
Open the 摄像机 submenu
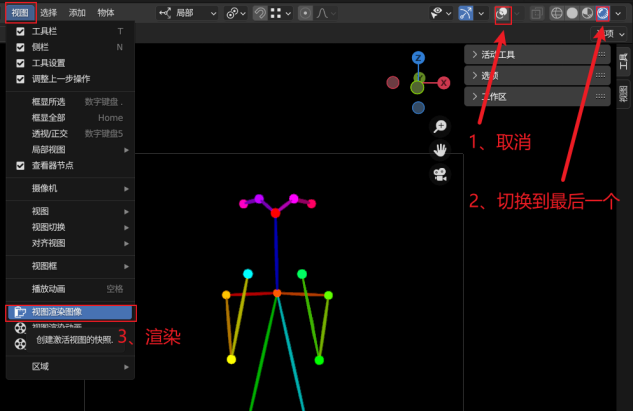tap(70, 188)
